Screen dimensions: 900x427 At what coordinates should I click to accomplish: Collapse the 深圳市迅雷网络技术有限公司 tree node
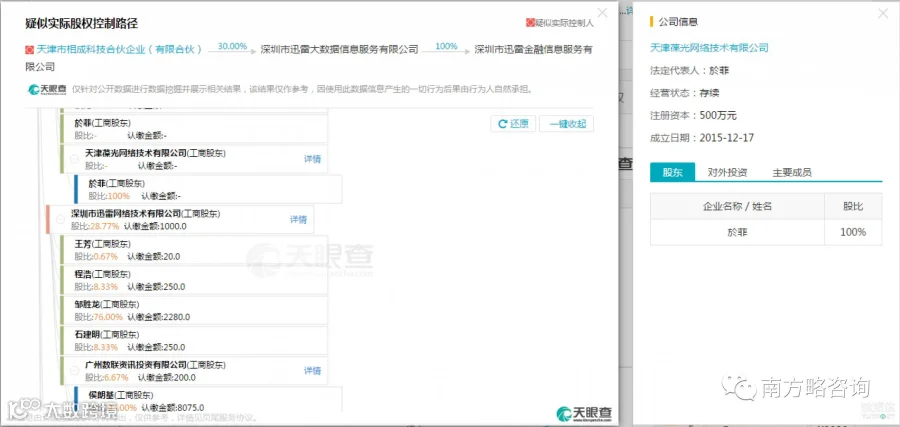[x=60, y=219]
